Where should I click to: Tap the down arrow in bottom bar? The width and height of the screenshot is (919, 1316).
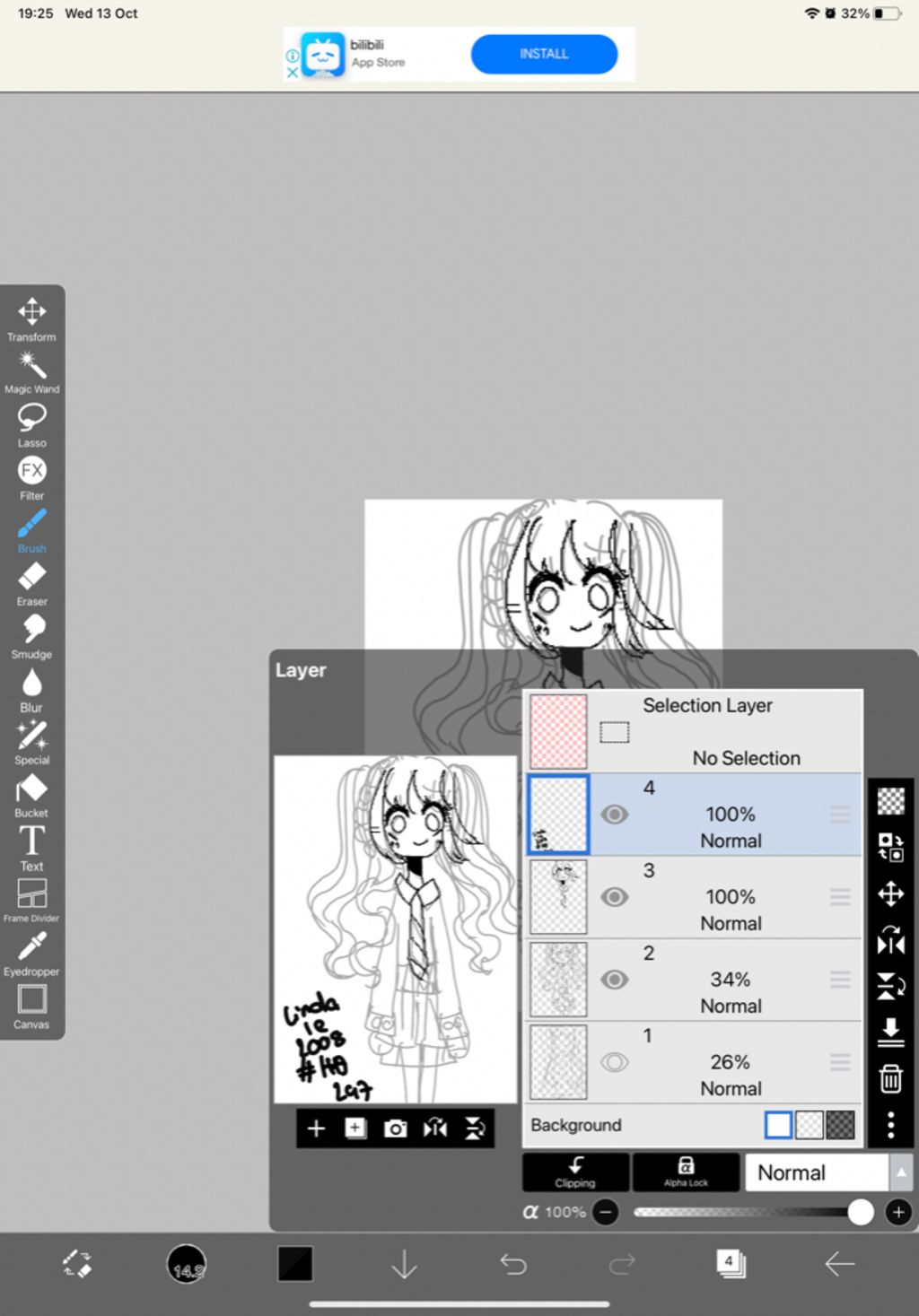click(405, 1264)
